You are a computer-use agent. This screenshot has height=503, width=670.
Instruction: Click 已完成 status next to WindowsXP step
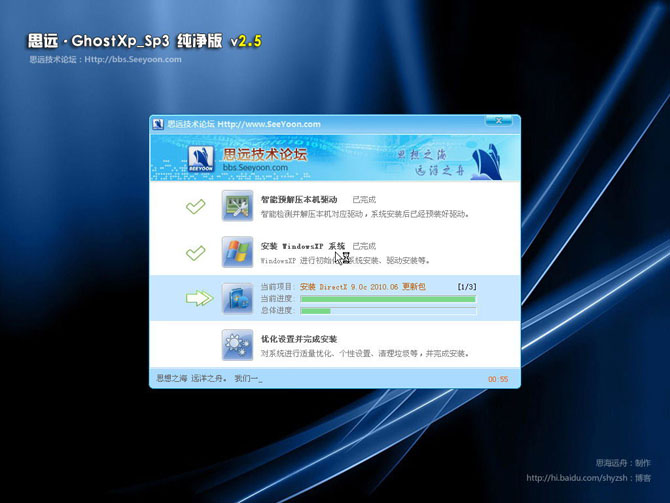click(x=364, y=246)
